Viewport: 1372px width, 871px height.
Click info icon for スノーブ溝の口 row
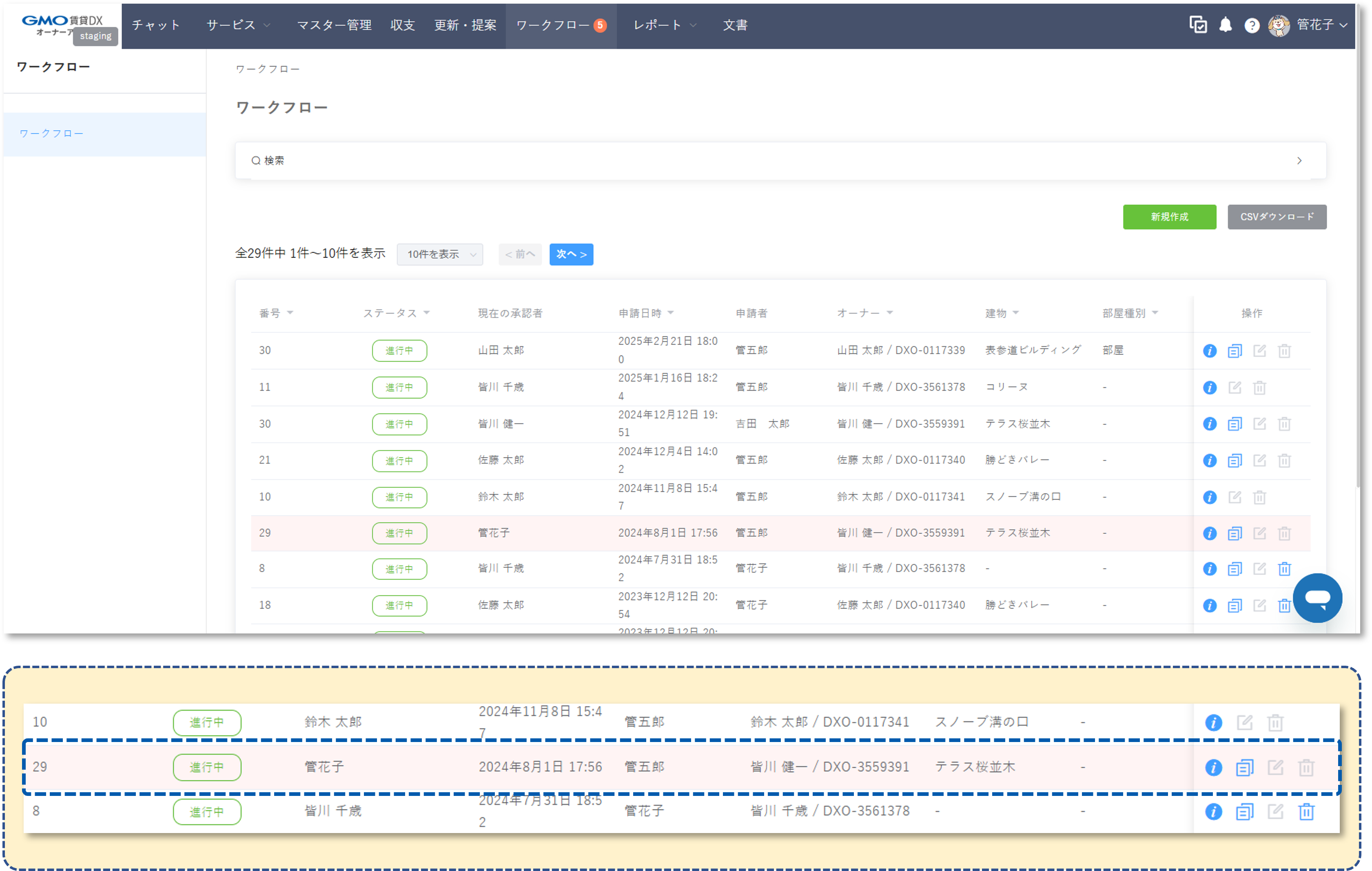(x=1210, y=497)
